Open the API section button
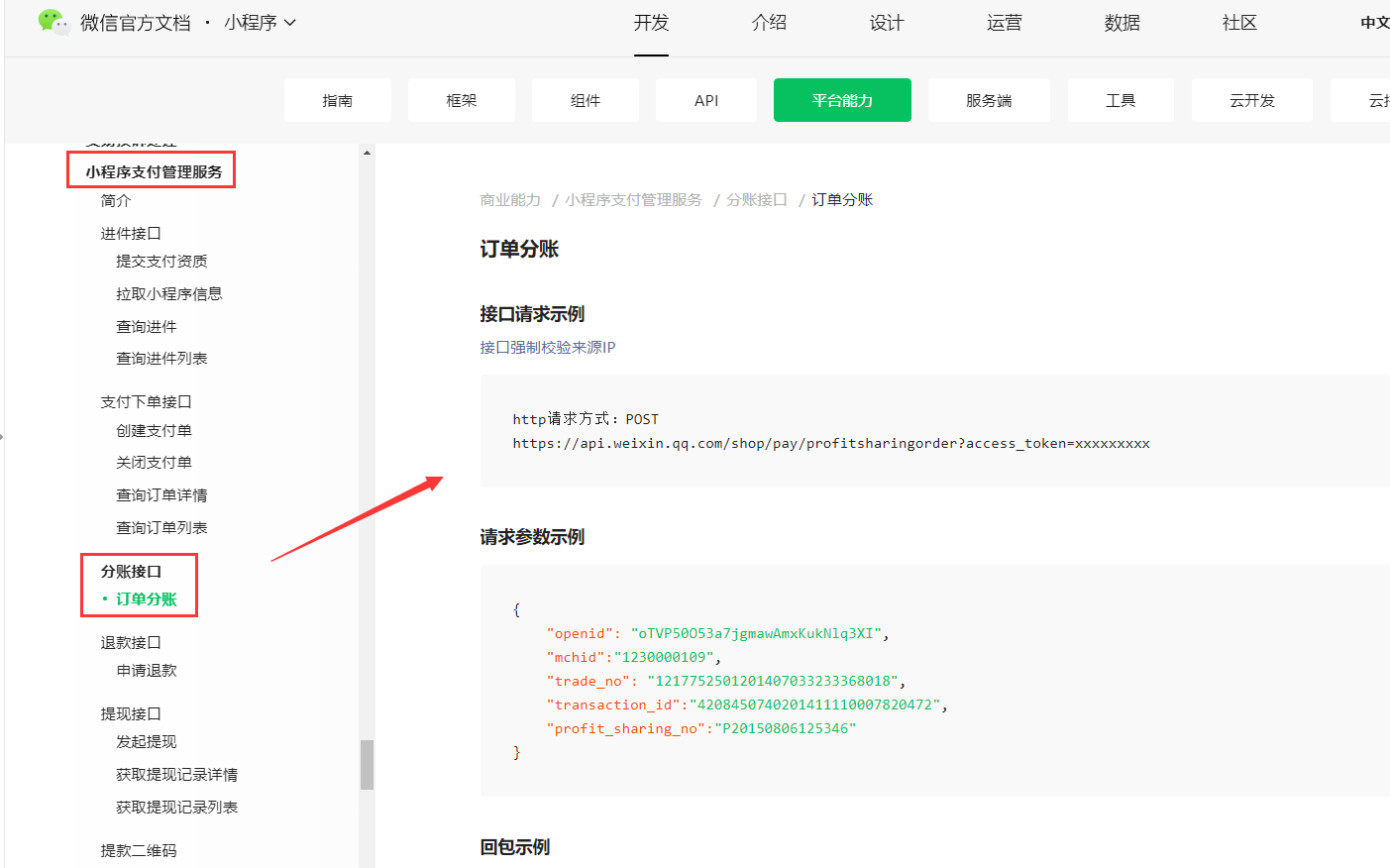 (x=706, y=100)
